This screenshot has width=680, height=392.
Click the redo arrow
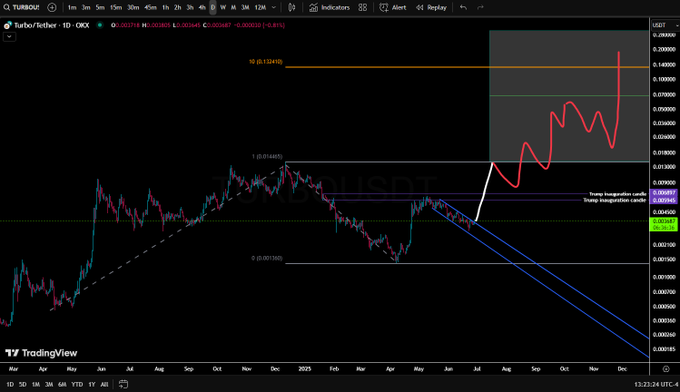tap(480, 7)
